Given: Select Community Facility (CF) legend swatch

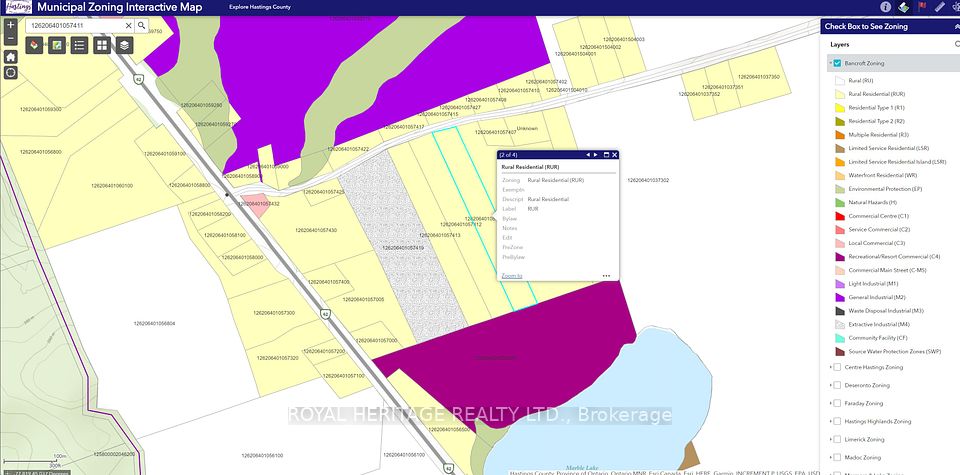Looking at the screenshot, I should click(x=840, y=338).
